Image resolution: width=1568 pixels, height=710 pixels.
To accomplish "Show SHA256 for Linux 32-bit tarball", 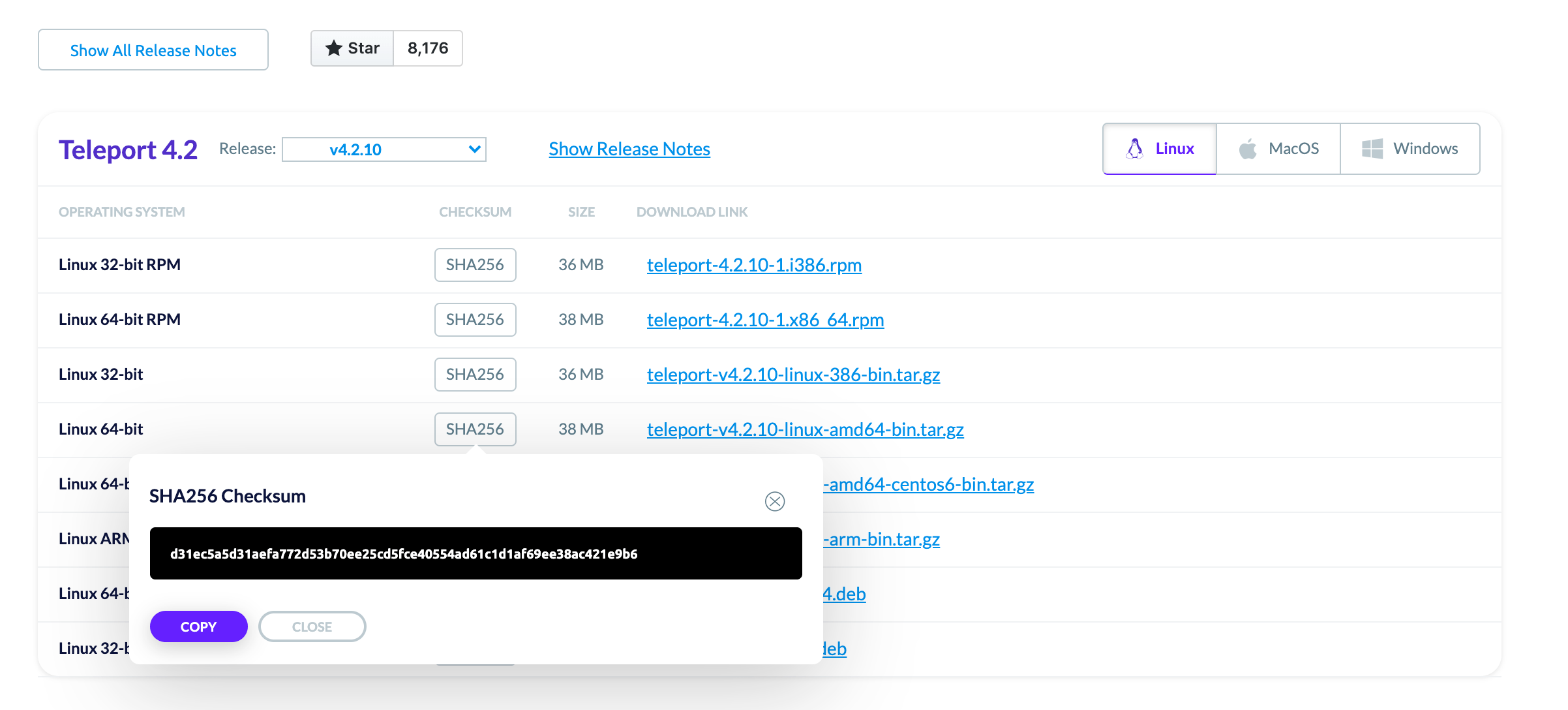I will [x=475, y=375].
